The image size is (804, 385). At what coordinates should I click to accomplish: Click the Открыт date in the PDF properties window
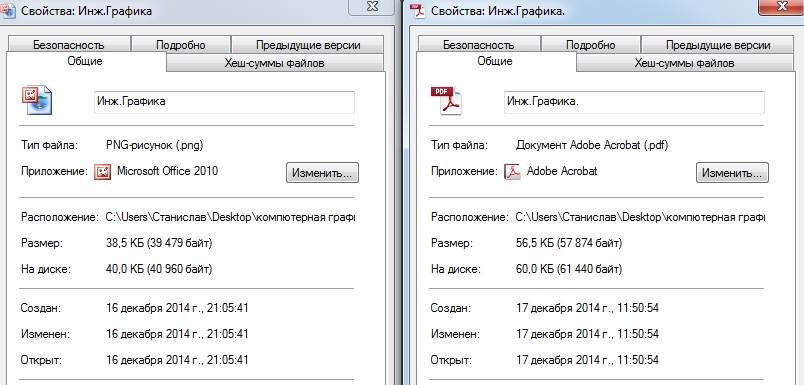[588, 359]
